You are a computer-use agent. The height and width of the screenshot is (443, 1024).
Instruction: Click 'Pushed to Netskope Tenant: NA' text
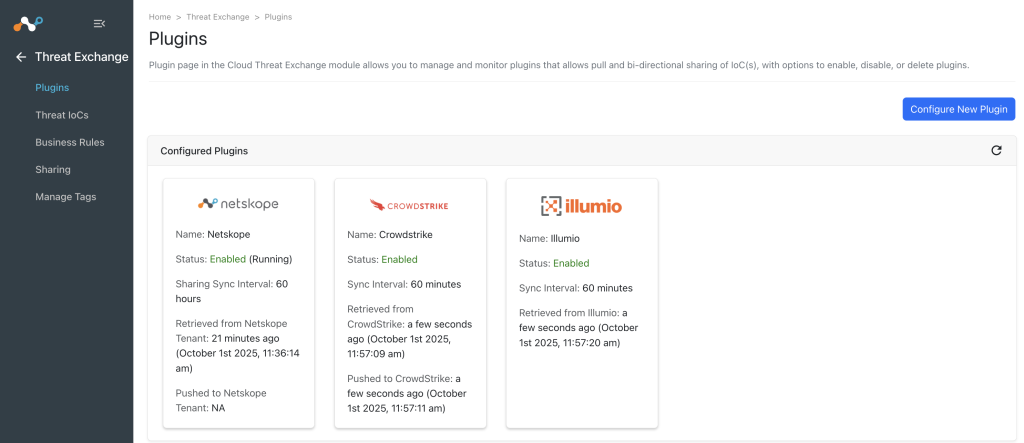[x=221, y=401]
